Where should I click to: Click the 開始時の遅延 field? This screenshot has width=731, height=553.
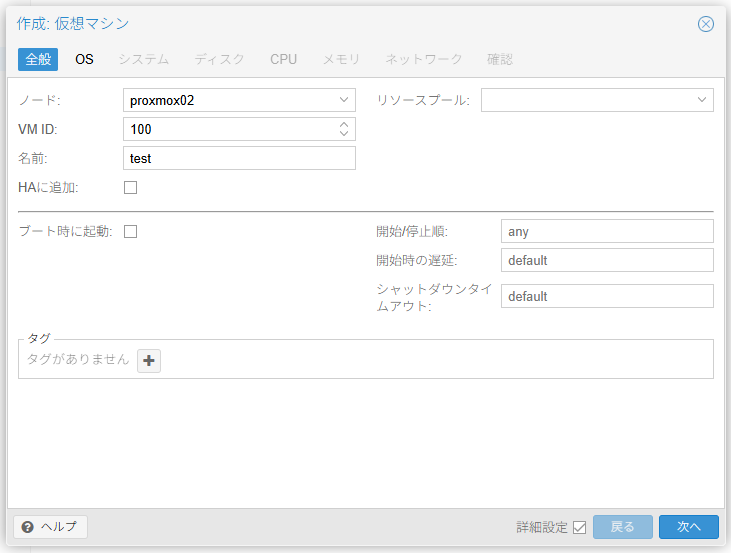coord(606,260)
